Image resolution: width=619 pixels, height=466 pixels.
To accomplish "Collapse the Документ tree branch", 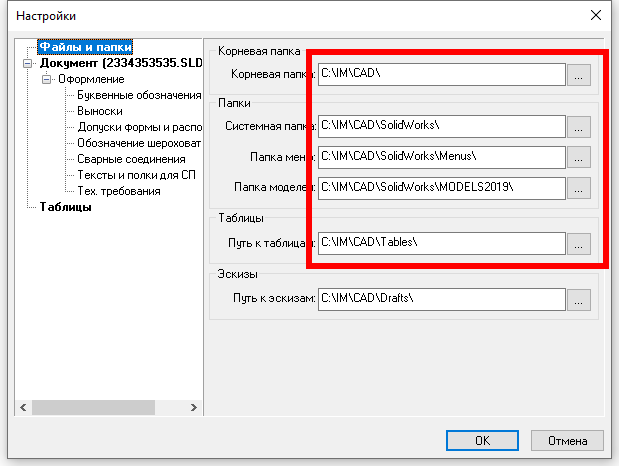I will [x=28, y=63].
